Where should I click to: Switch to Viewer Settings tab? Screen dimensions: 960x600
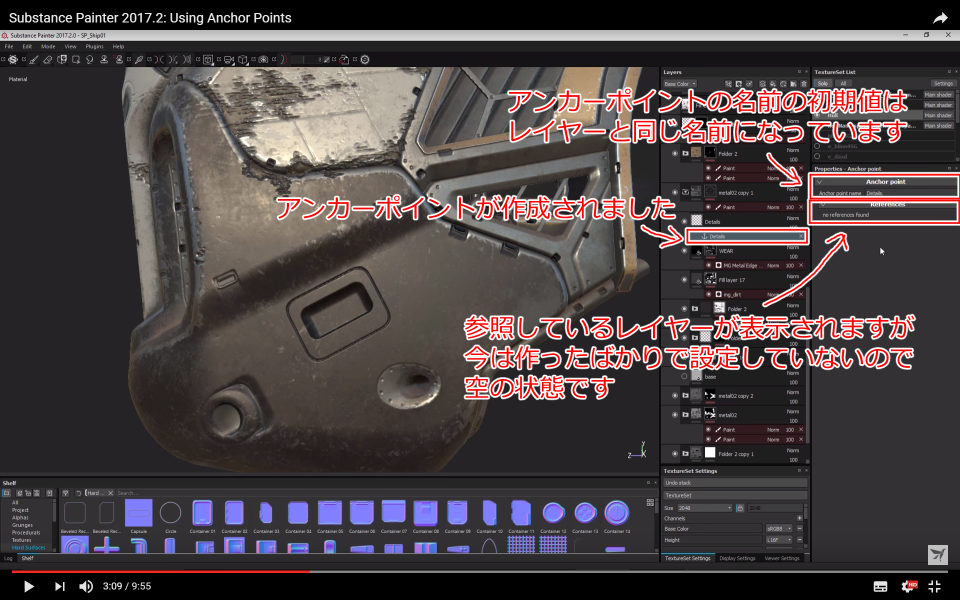click(x=782, y=558)
